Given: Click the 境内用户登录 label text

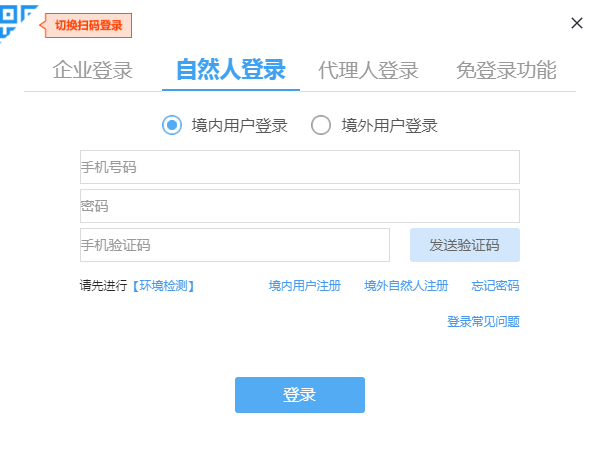Looking at the screenshot, I should point(239,126).
